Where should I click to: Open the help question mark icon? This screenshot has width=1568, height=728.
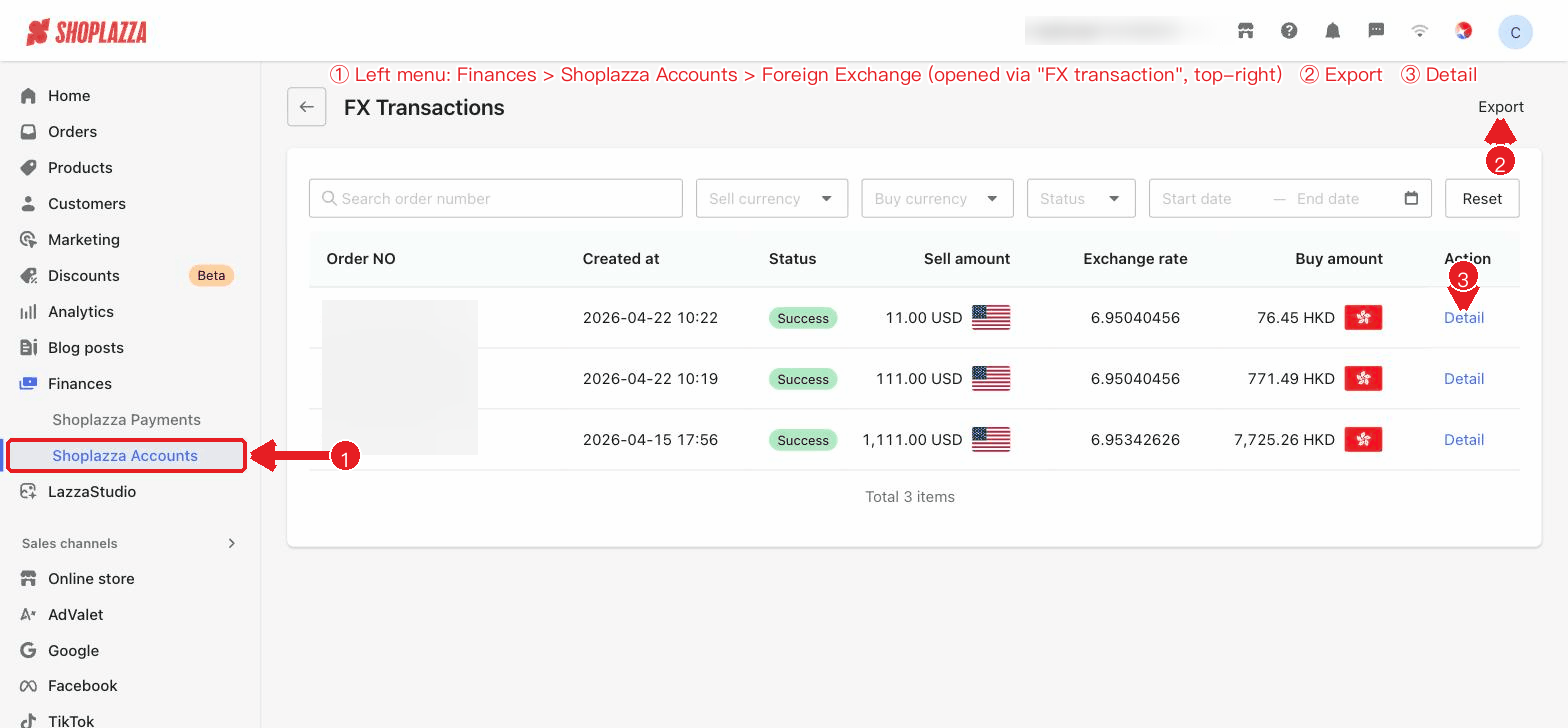(1289, 31)
